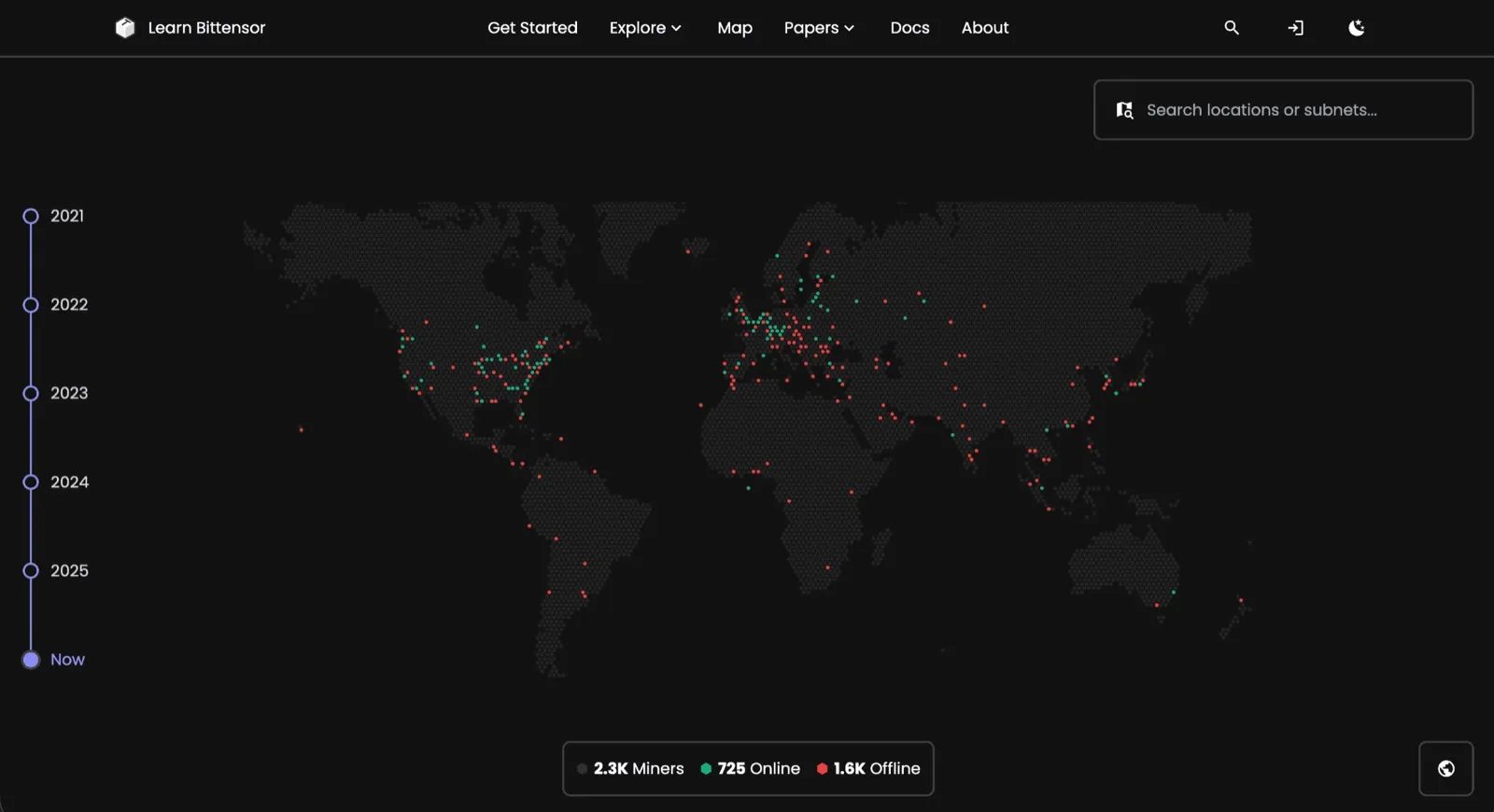Toggle dark mode with the moon icon
The width and height of the screenshot is (1494, 812).
(x=1357, y=28)
